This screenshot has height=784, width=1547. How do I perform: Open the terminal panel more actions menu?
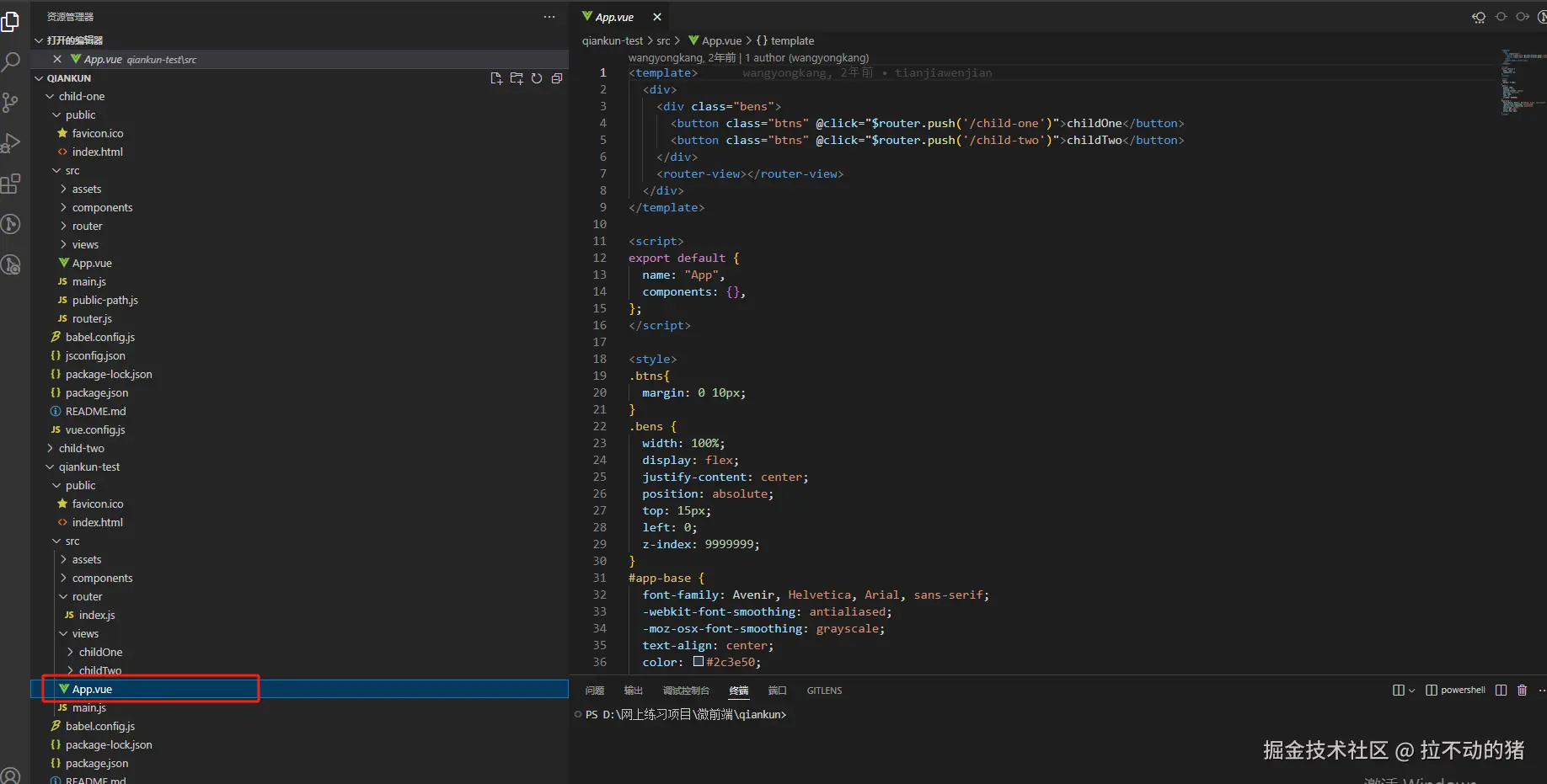click(x=1541, y=691)
